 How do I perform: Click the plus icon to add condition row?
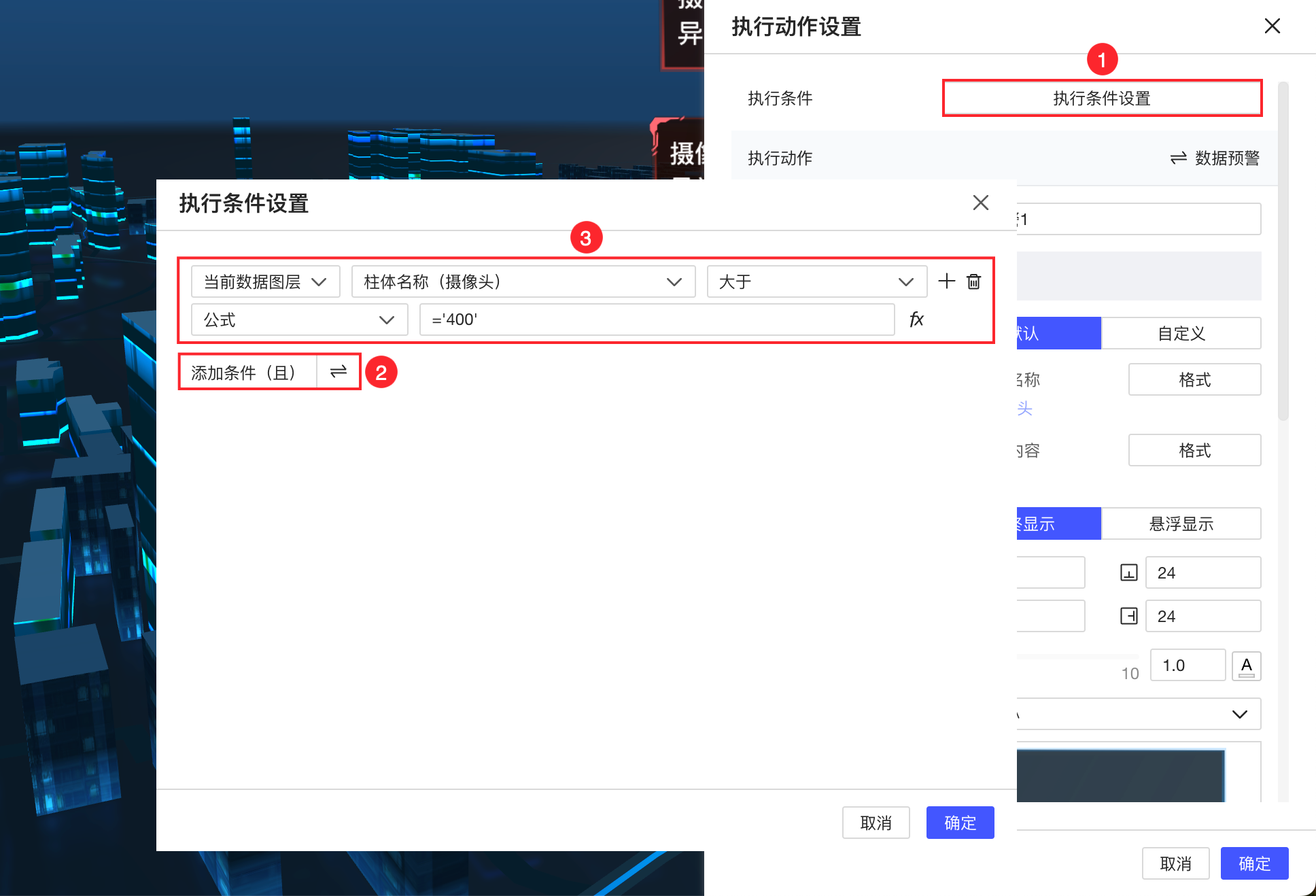click(946, 281)
